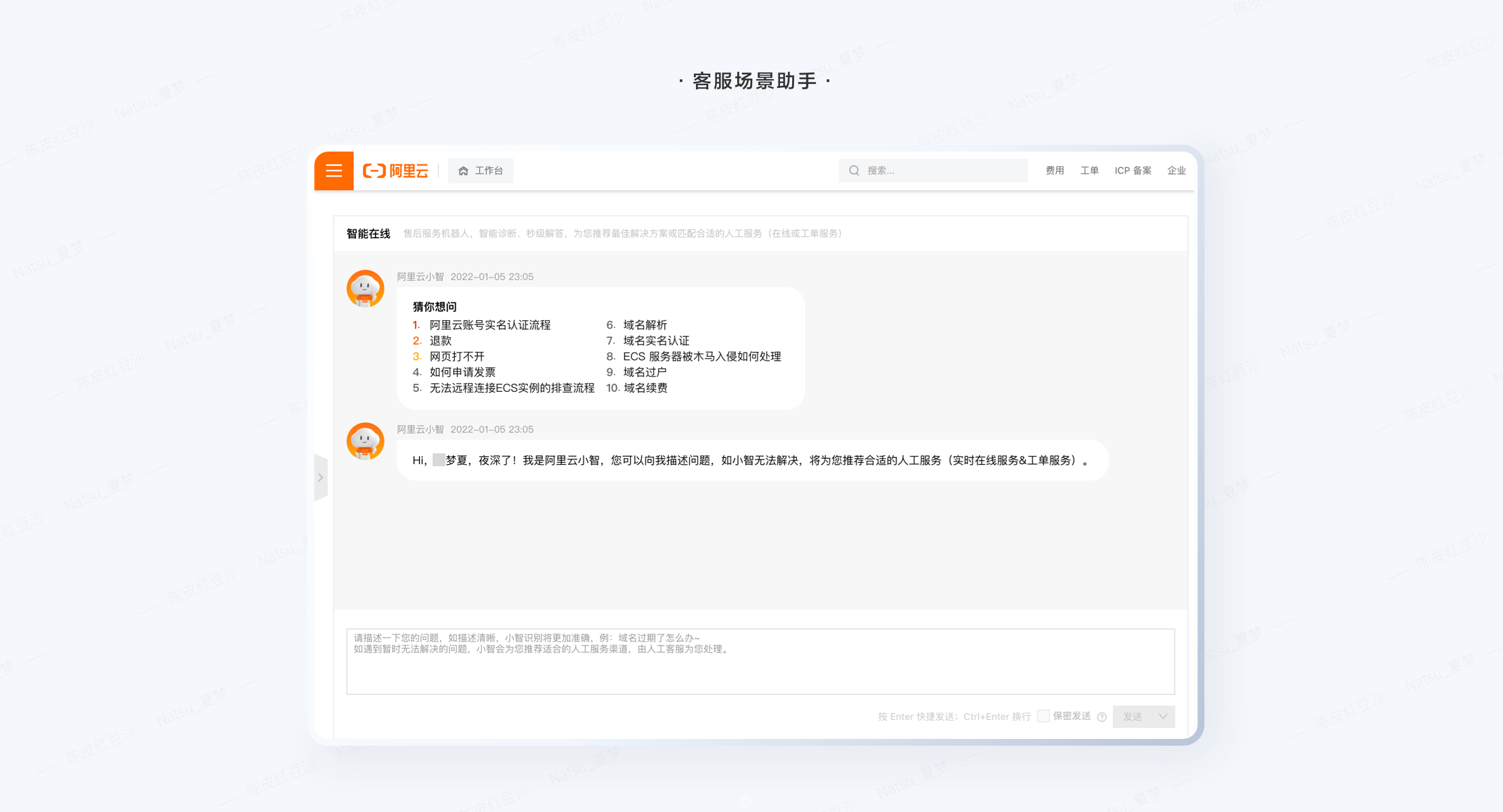Click the search magnifier icon
This screenshot has height=812, width=1503.
[854, 171]
